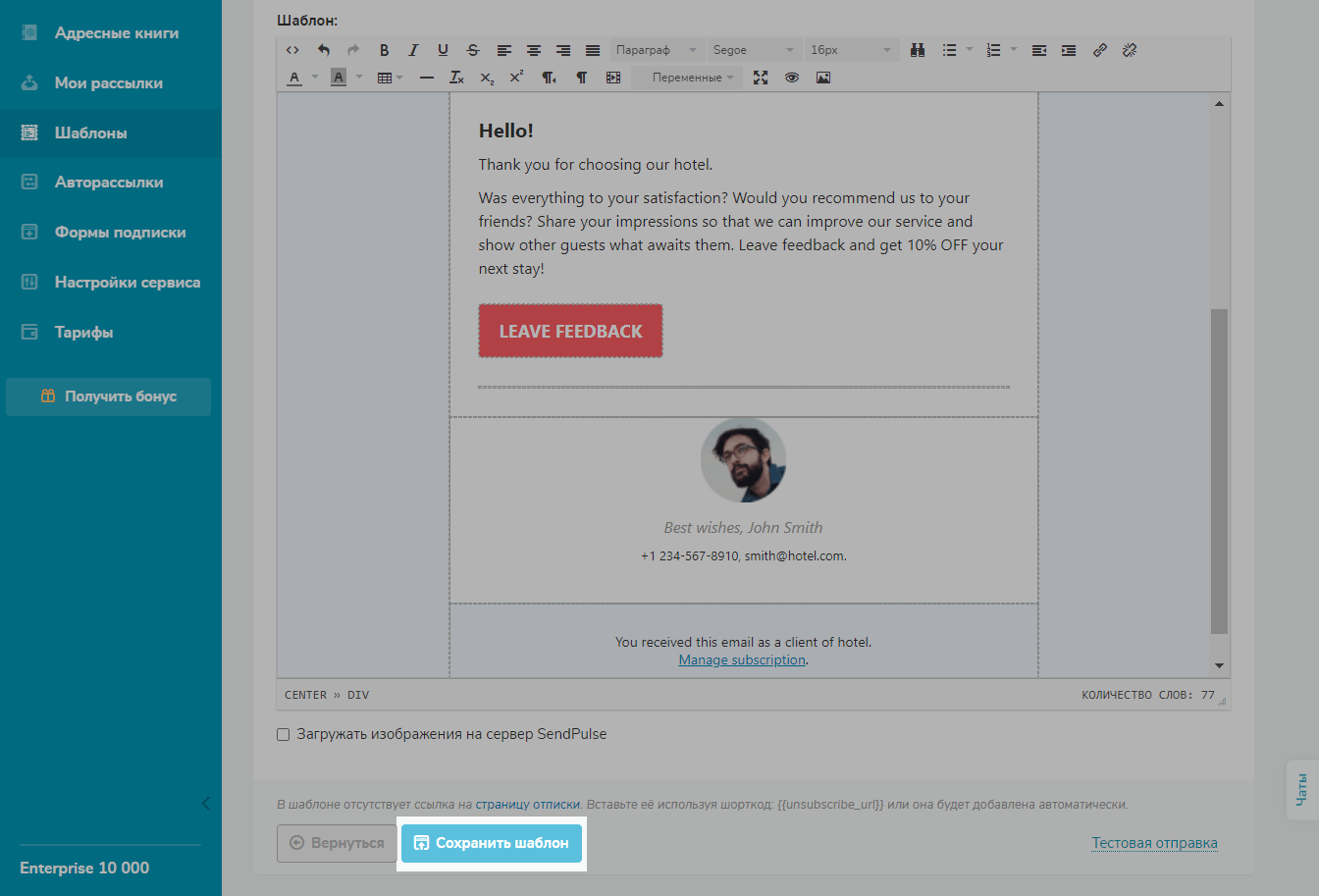
Task: Insert a bullet list
Action: [949, 50]
